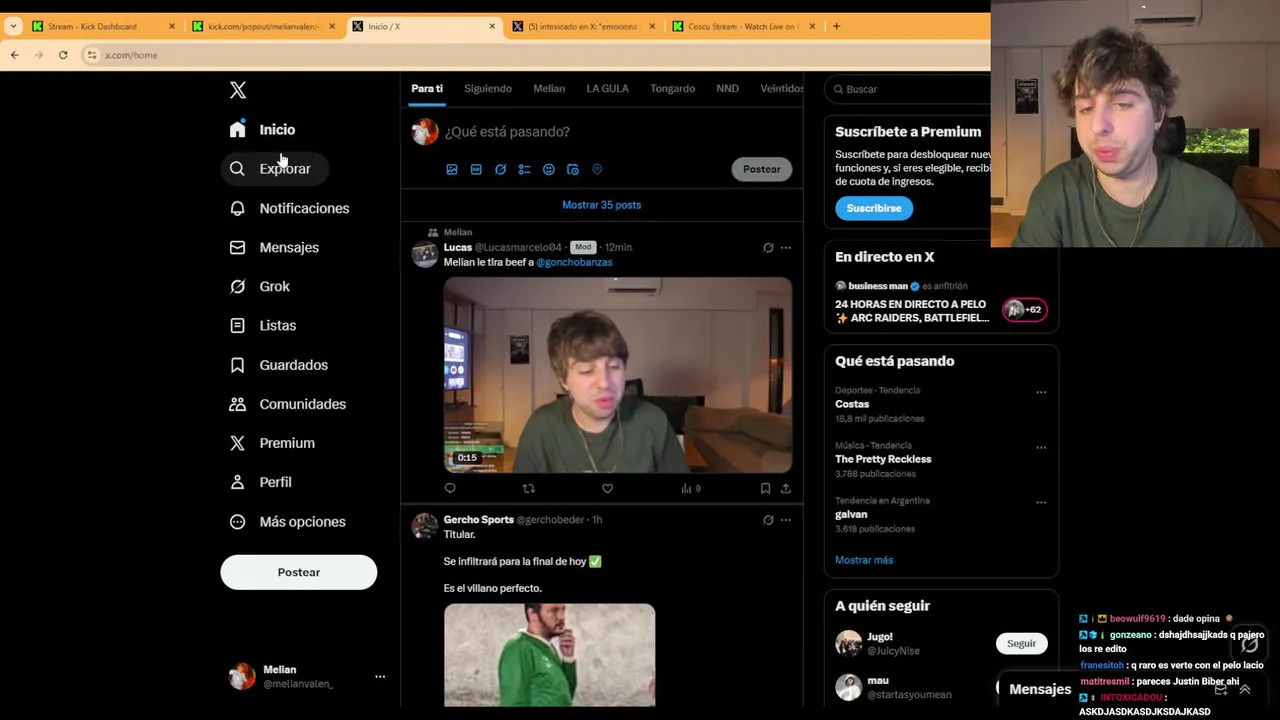The height and width of the screenshot is (720, 1280).
Task: Open Comunidades in the sidebar
Action: 288,404
